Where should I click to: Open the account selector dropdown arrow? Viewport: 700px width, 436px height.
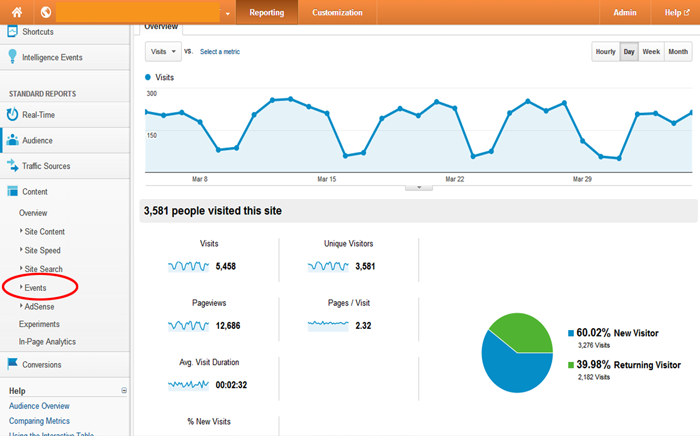coord(227,14)
